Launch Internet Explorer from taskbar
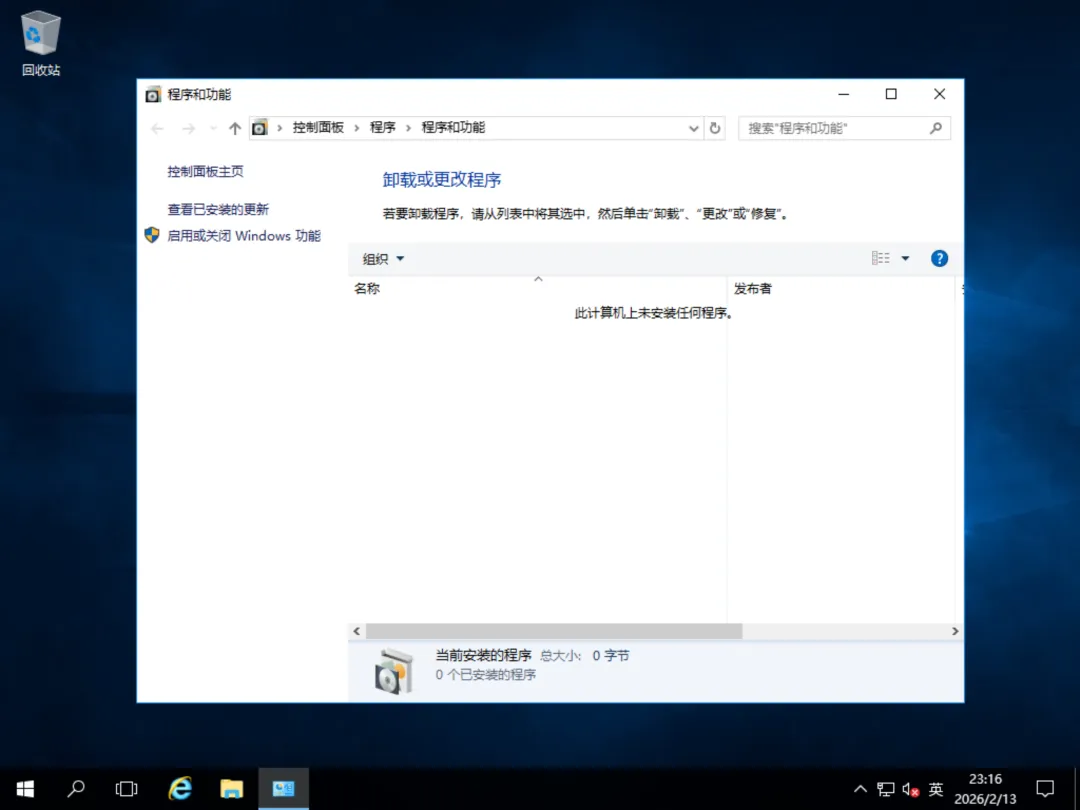This screenshot has width=1080, height=810. [x=180, y=789]
